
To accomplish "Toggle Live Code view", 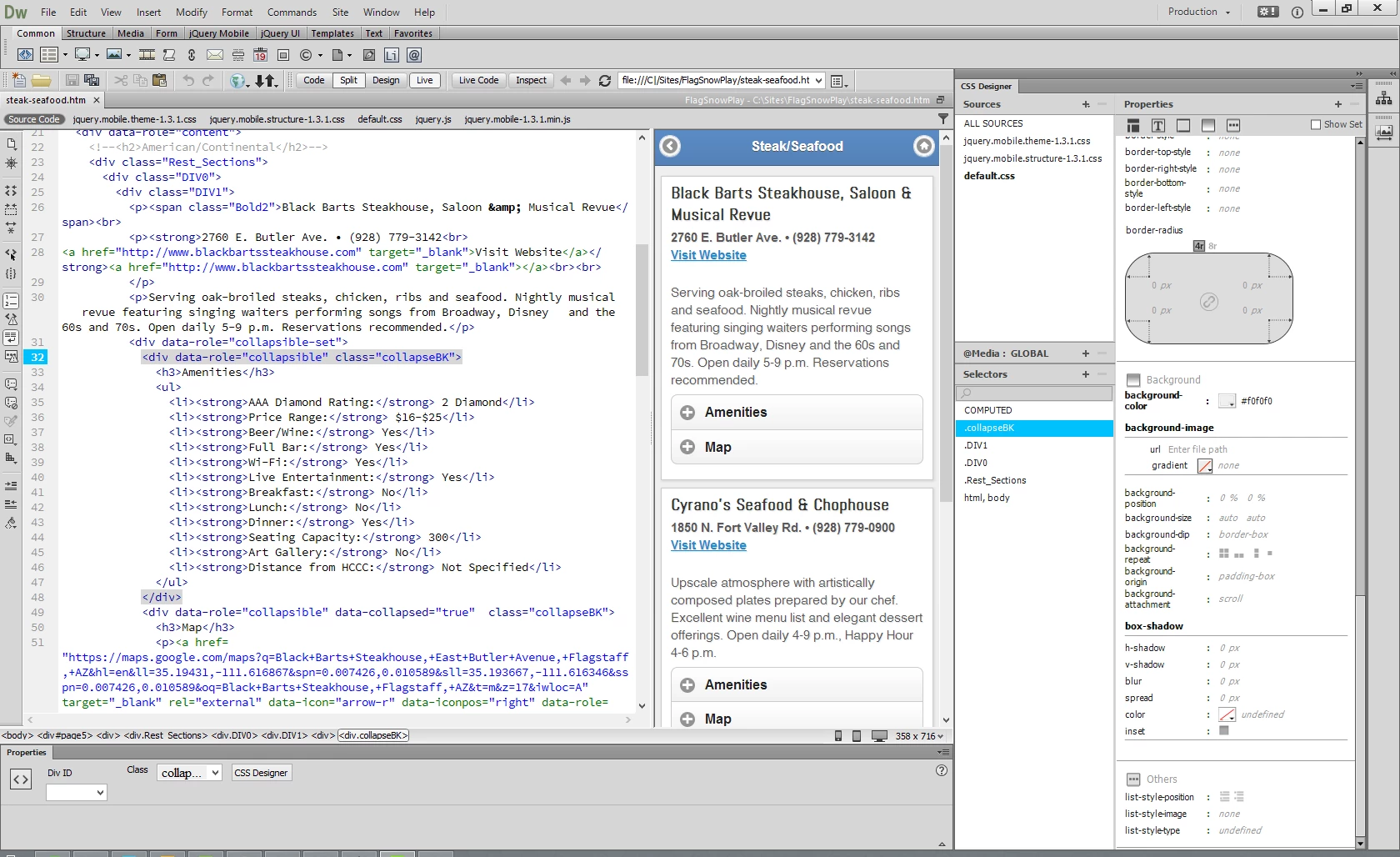I will click(x=478, y=81).
